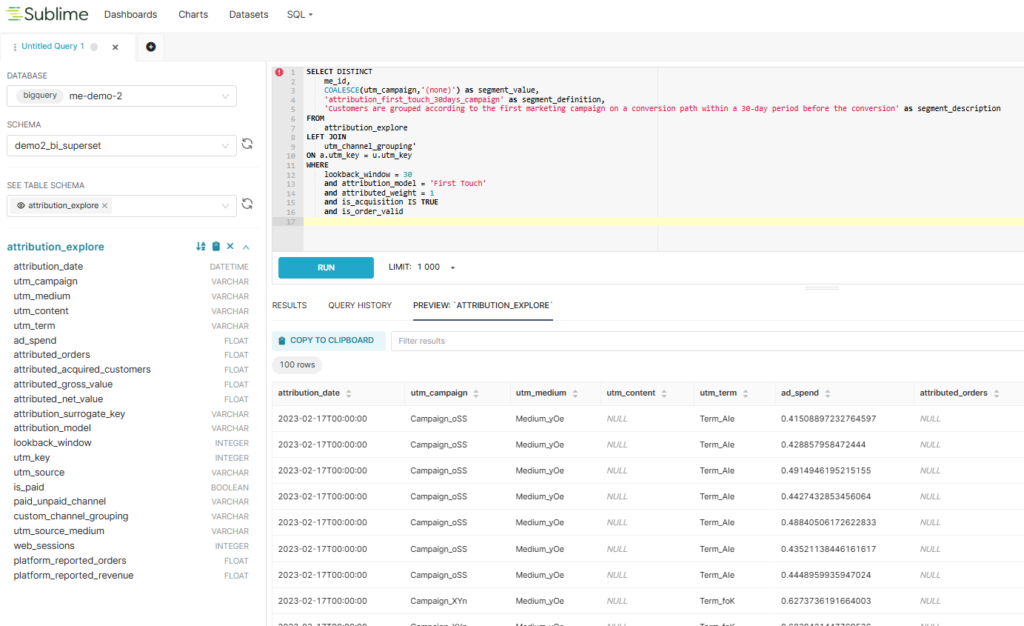Click the error marker on line 1
Image resolution: width=1024 pixels, height=626 pixels.
coord(279,72)
